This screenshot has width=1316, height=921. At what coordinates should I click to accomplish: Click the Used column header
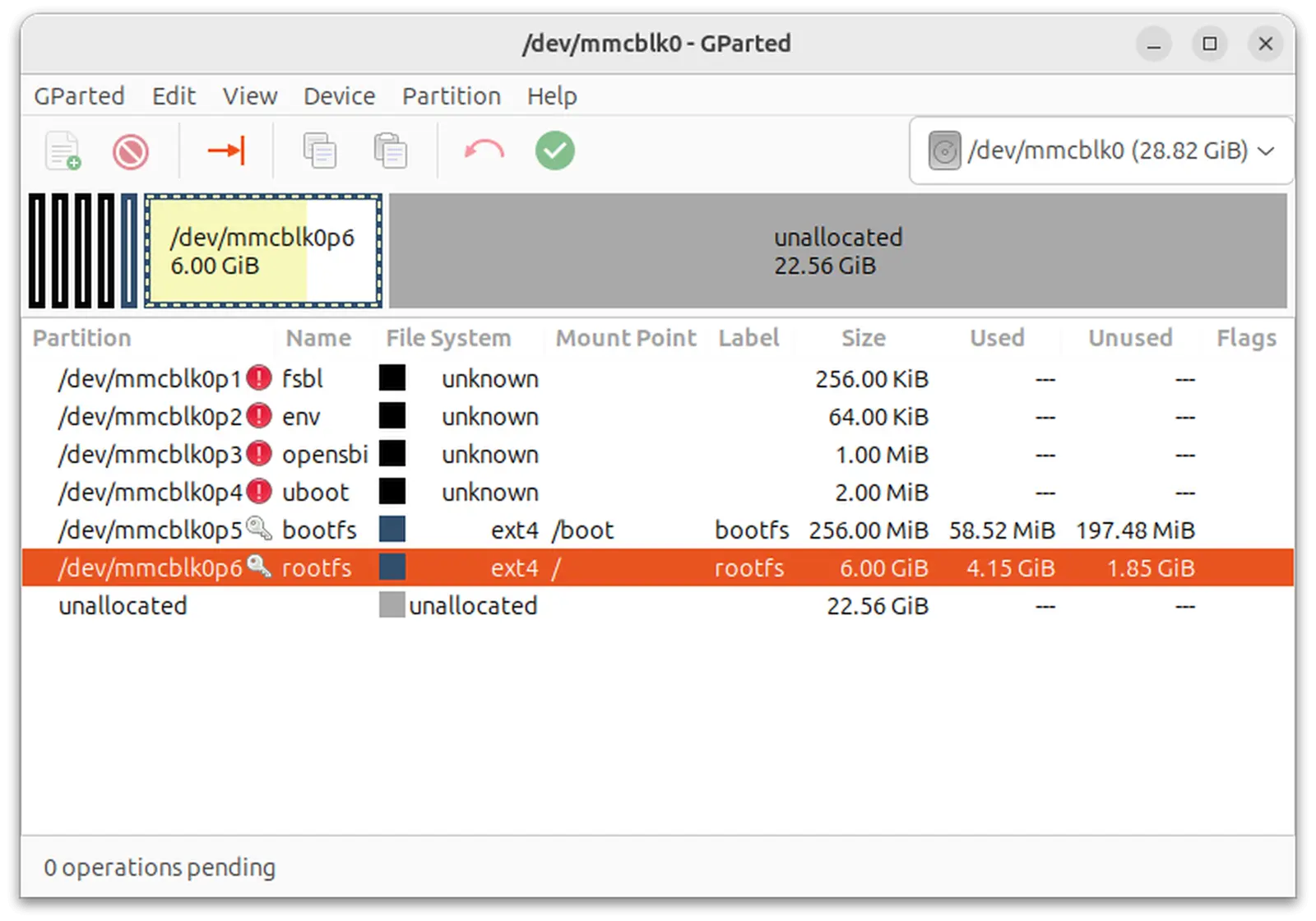click(997, 338)
